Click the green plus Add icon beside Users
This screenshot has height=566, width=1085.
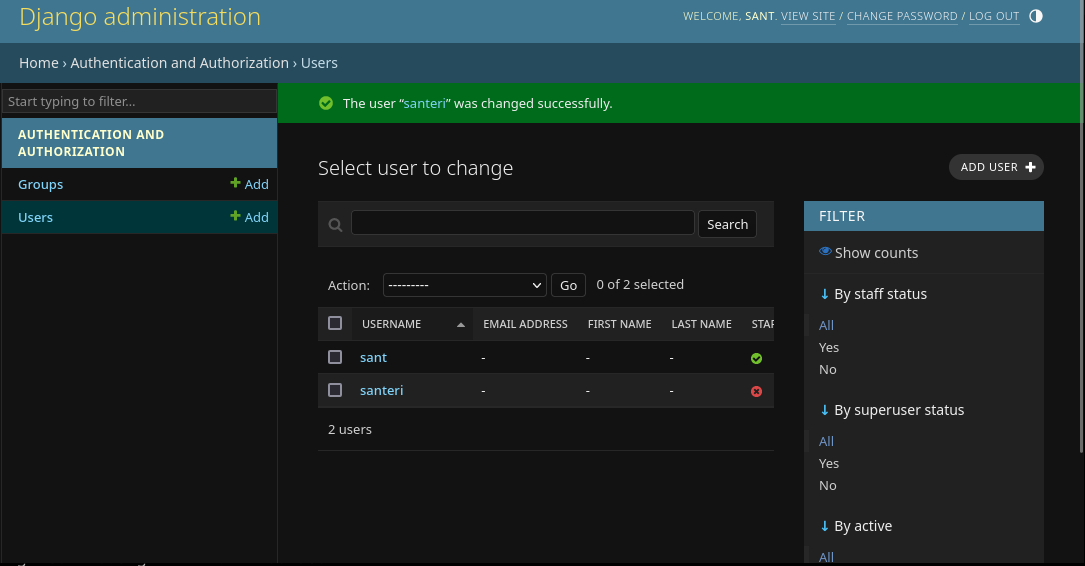click(236, 217)
